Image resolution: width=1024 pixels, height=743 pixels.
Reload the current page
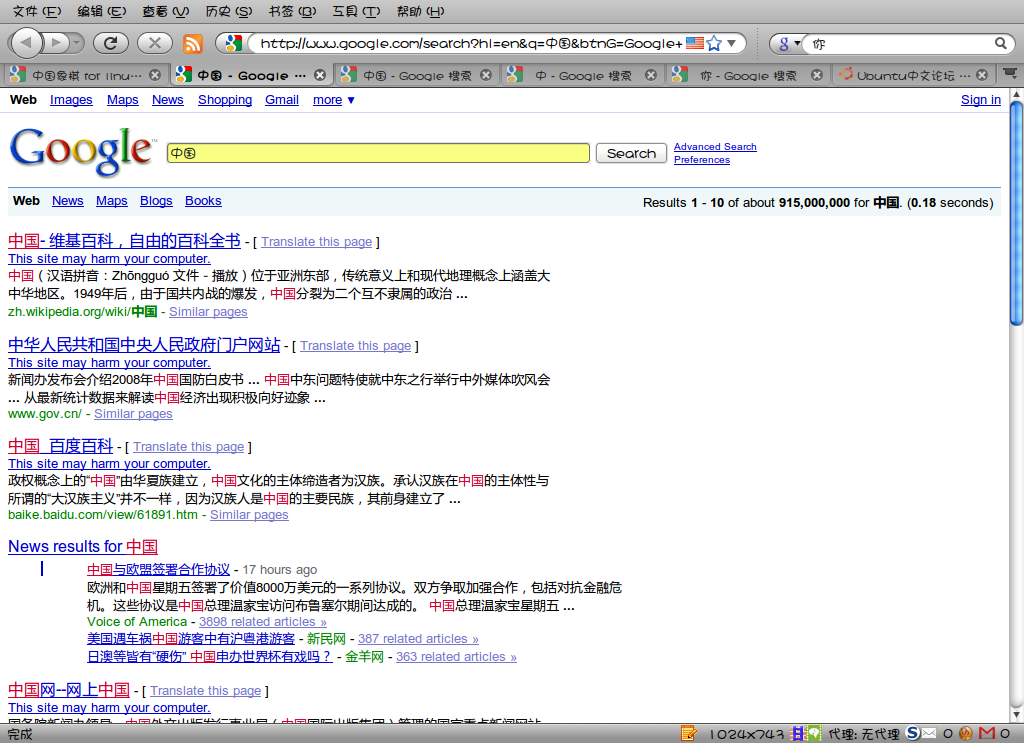point(110,43)
